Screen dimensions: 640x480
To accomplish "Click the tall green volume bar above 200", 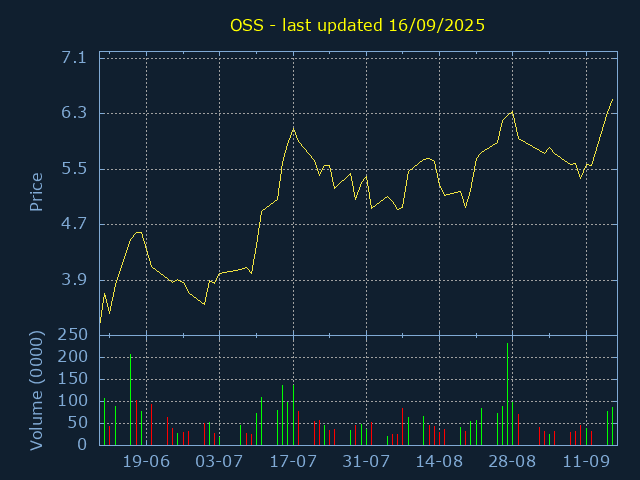I will 131,400.
